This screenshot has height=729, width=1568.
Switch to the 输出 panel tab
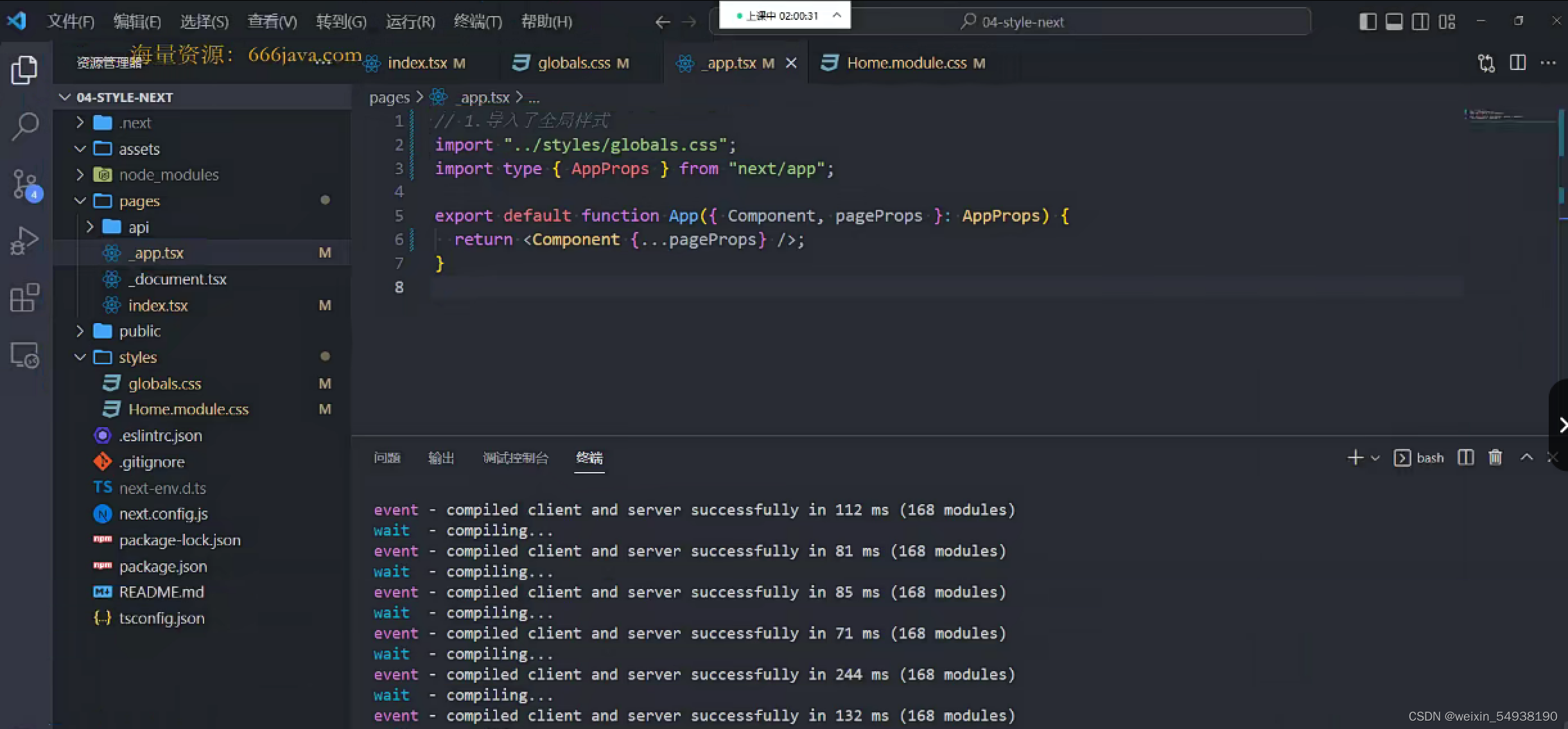[441, 458]
